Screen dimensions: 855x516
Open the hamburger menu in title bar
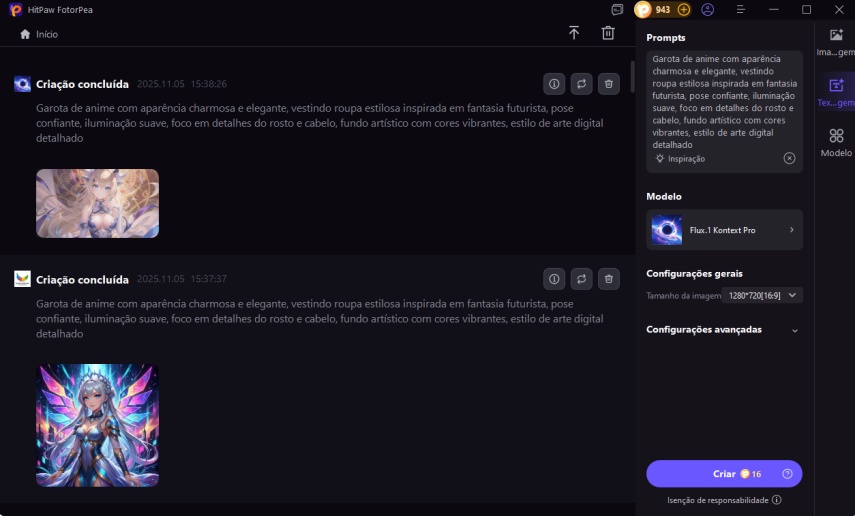[740, 9]
